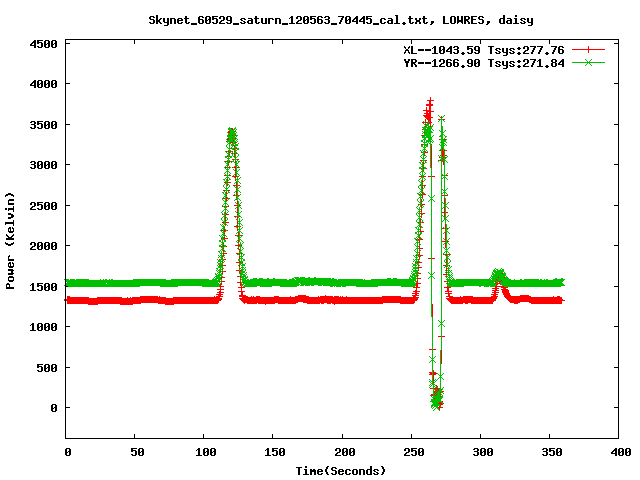Click the 400 x-axis tick label
This screenshot has width=640, height=480.
pos(620,452)
